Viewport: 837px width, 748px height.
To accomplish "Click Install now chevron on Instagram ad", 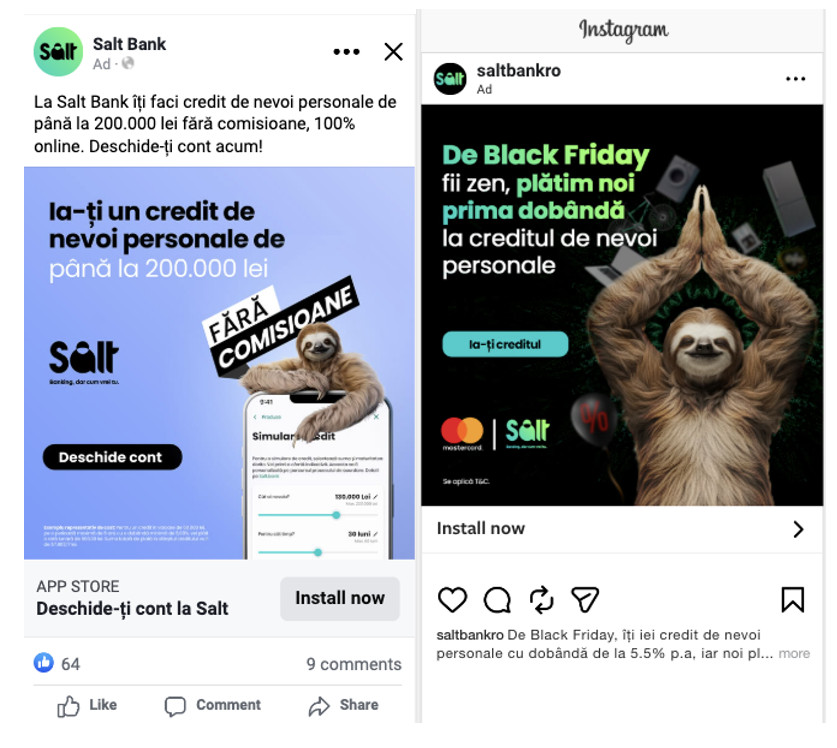I will click(x=798, y=529).
